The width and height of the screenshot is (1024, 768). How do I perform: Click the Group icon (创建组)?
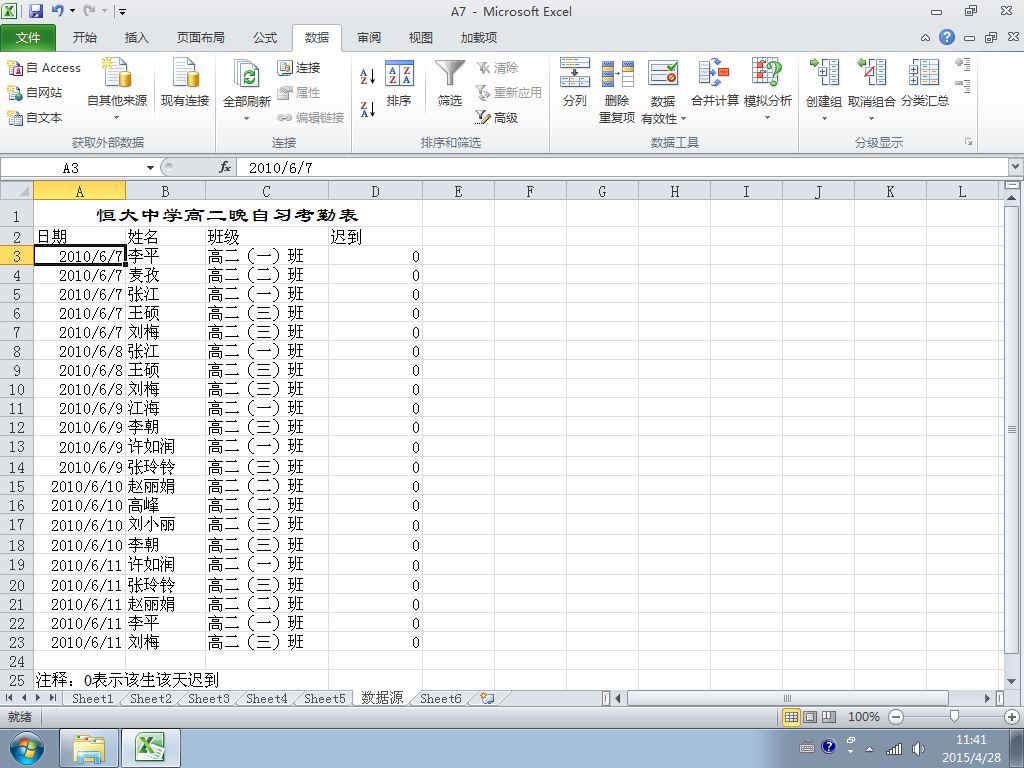pyautogui.click(x=824, y=73)
